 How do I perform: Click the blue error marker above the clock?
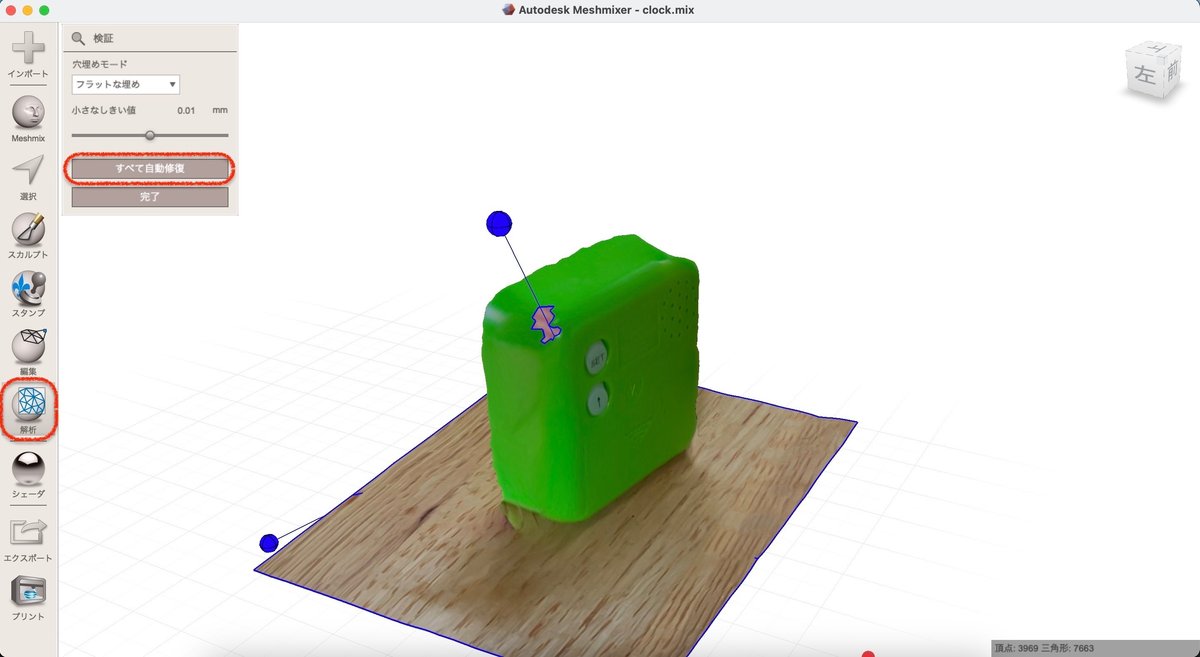tap(499, 223)
